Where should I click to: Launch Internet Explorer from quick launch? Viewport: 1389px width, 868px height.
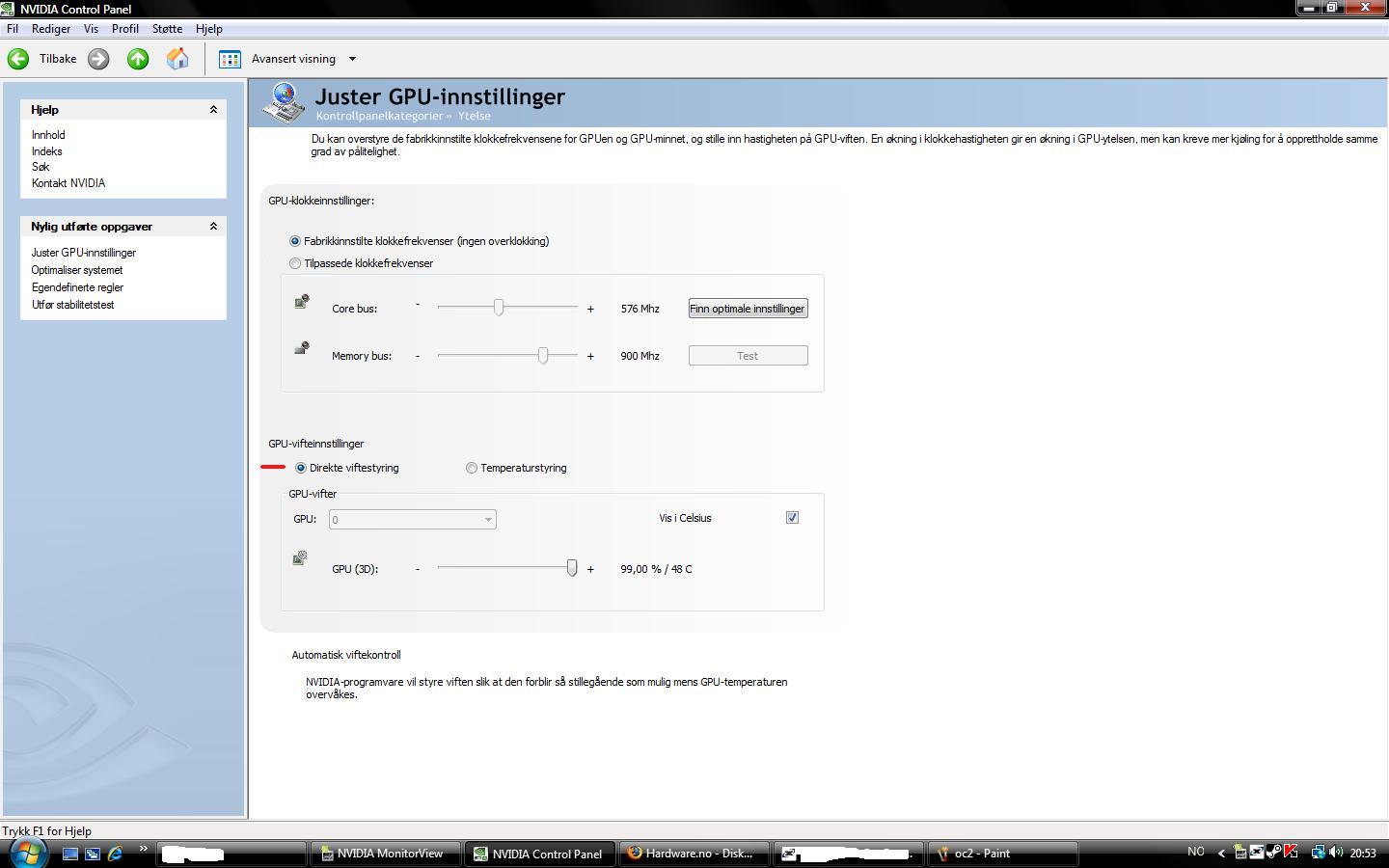coord(116,854)
